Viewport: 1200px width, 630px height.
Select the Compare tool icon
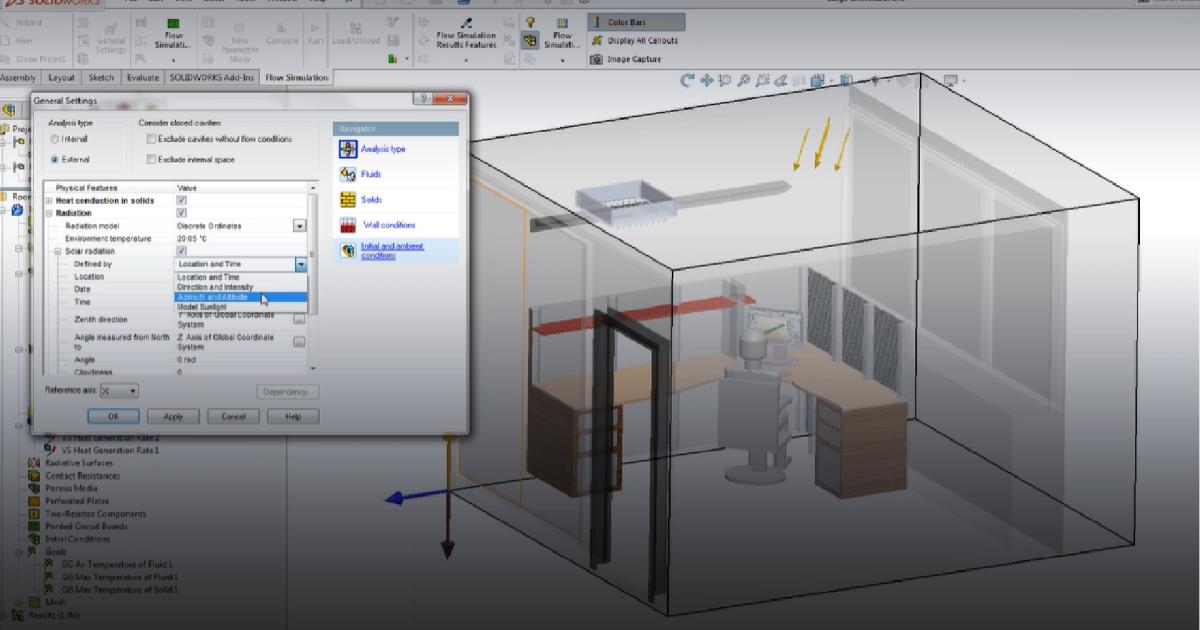(x=283, y=32)
